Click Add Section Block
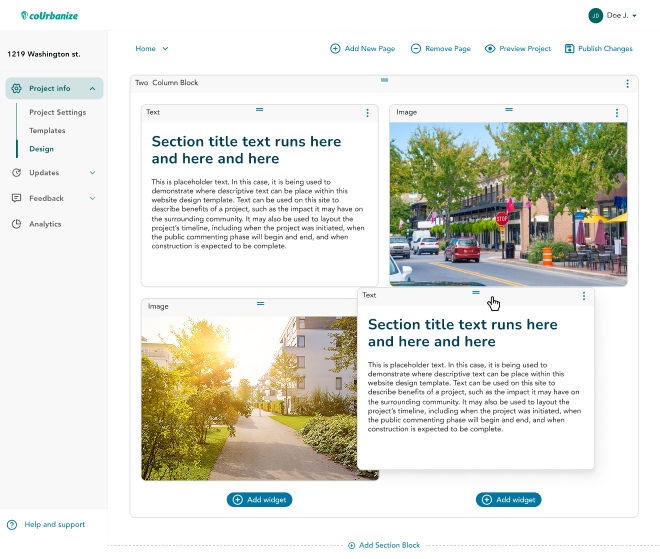The width and height of the screenshot is (660, 559). (x=389, y=545)
